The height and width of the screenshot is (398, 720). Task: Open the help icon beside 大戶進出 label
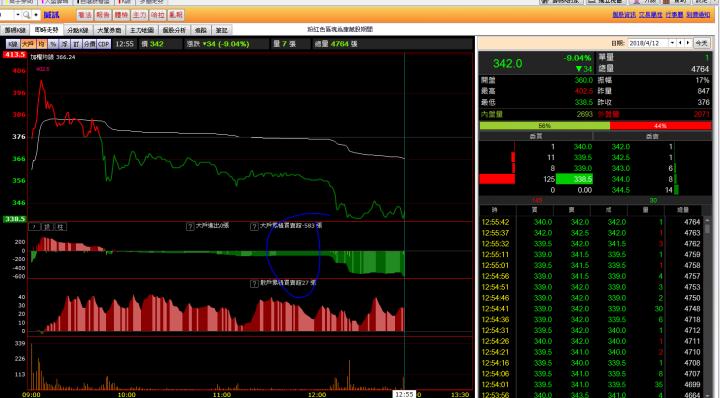(190, 226)
